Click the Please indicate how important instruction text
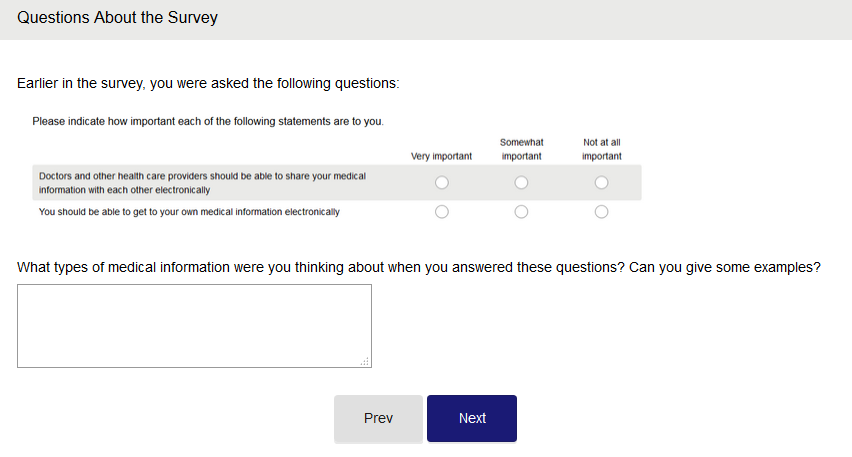Screen dimensions: 852x457 click(207, 121)
